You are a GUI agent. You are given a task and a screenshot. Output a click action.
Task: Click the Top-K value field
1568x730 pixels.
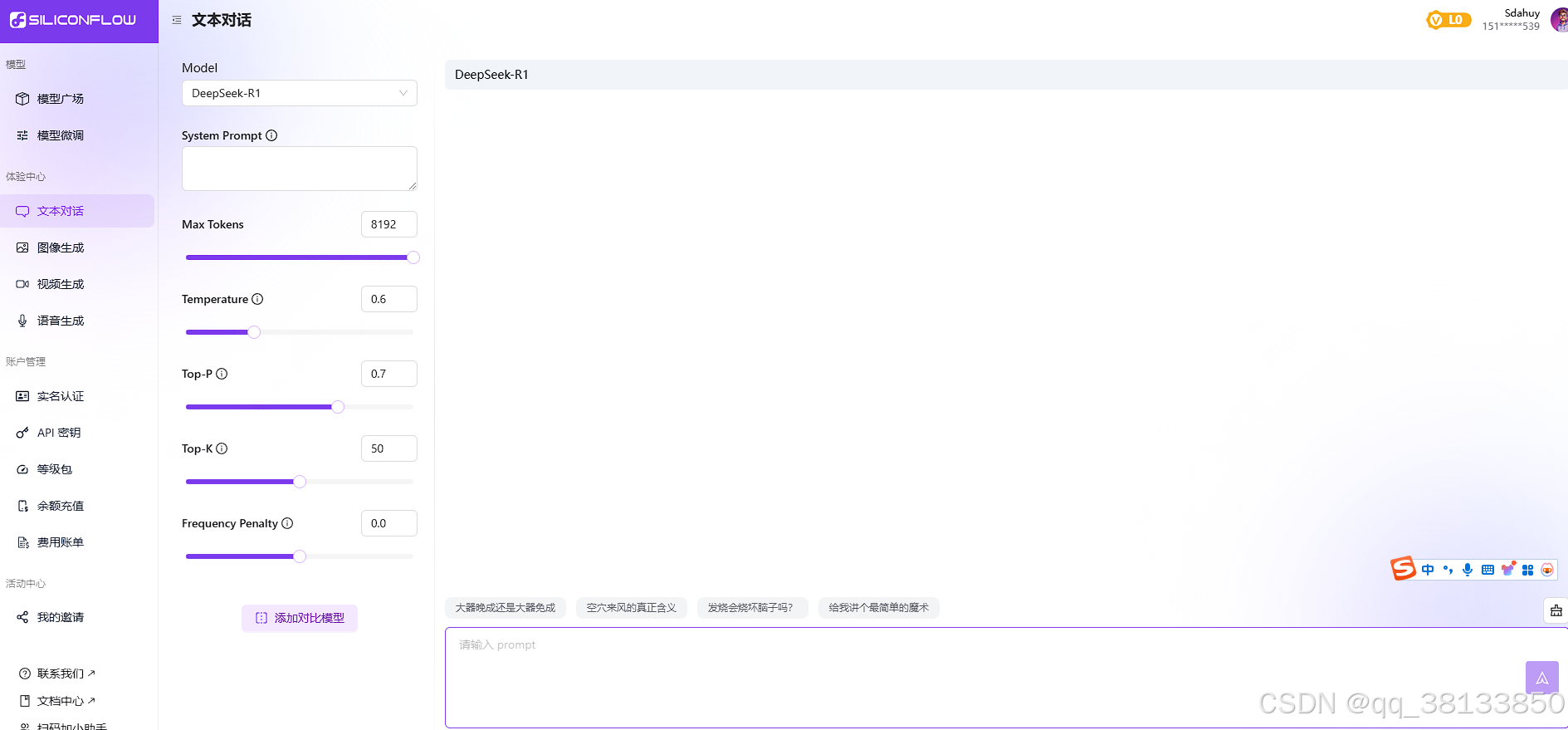tap(389, 448)
